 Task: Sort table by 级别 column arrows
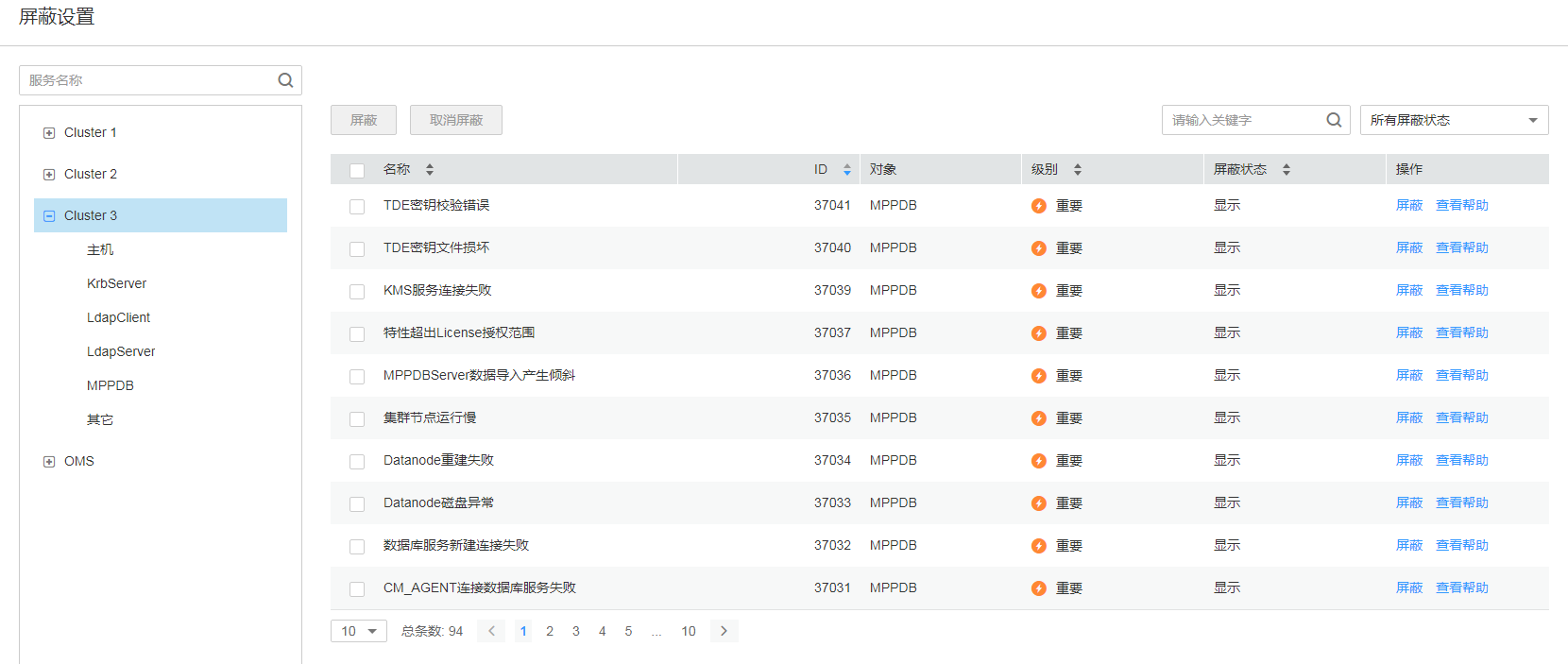pyautogui.click(x=1078, y=170)
